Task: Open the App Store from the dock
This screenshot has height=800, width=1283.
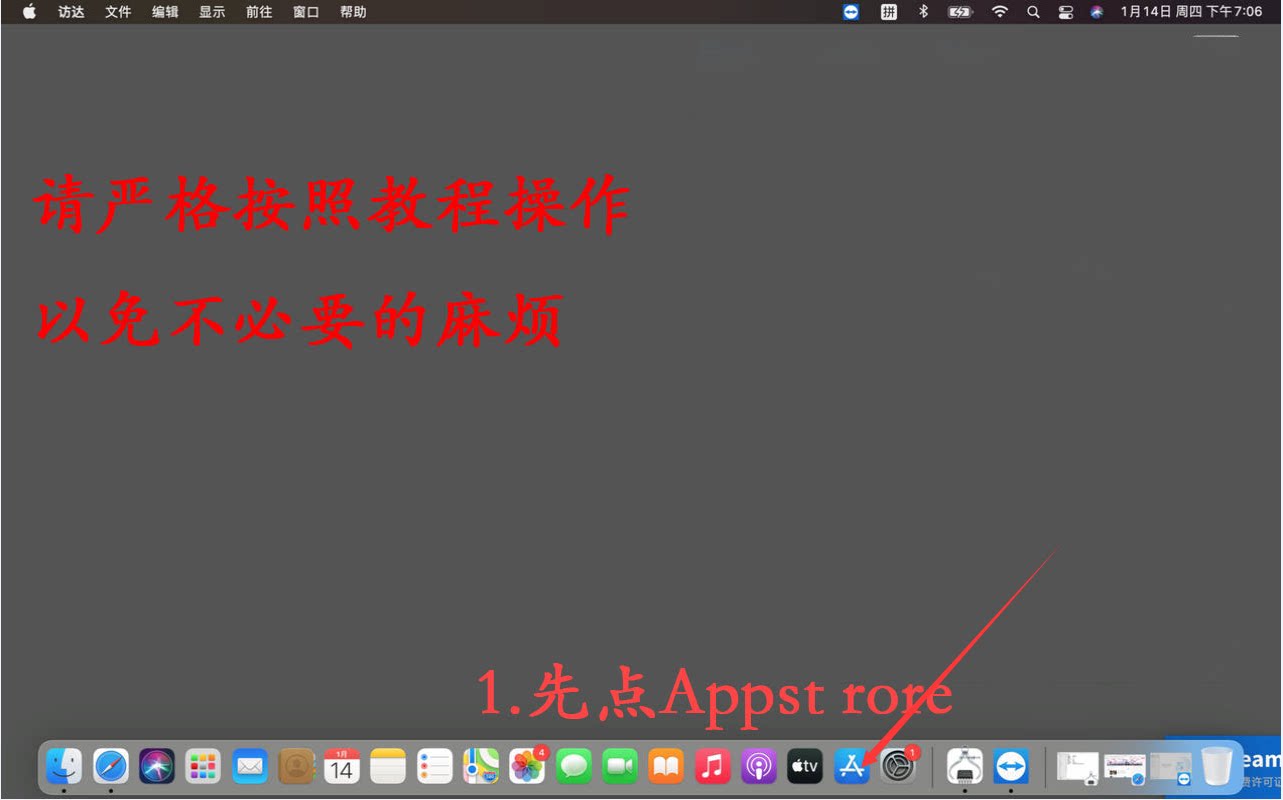Action: click(x=850, y=766)
